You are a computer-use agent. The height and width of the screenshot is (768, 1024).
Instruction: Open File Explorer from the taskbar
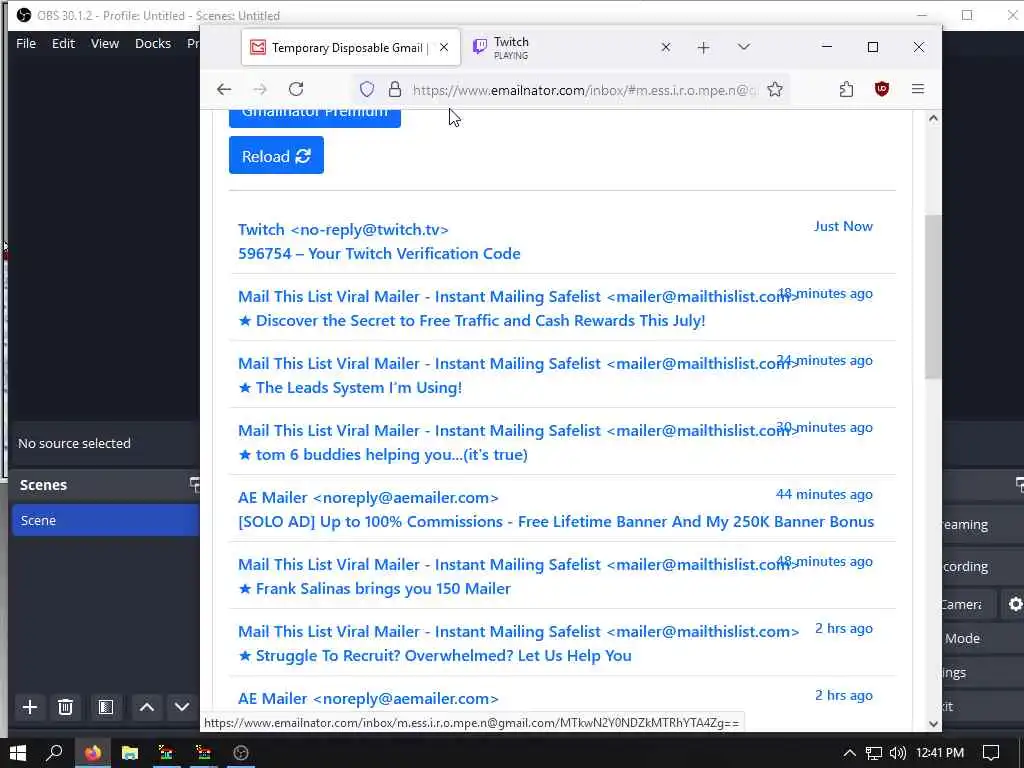(x=129, y=753)
